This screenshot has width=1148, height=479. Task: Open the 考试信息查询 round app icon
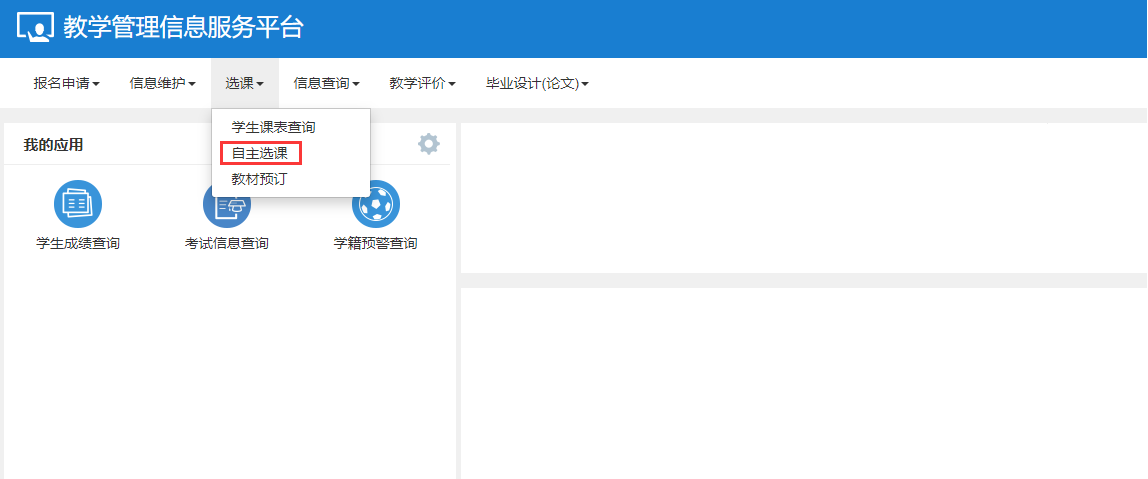[x=227, y=213]
